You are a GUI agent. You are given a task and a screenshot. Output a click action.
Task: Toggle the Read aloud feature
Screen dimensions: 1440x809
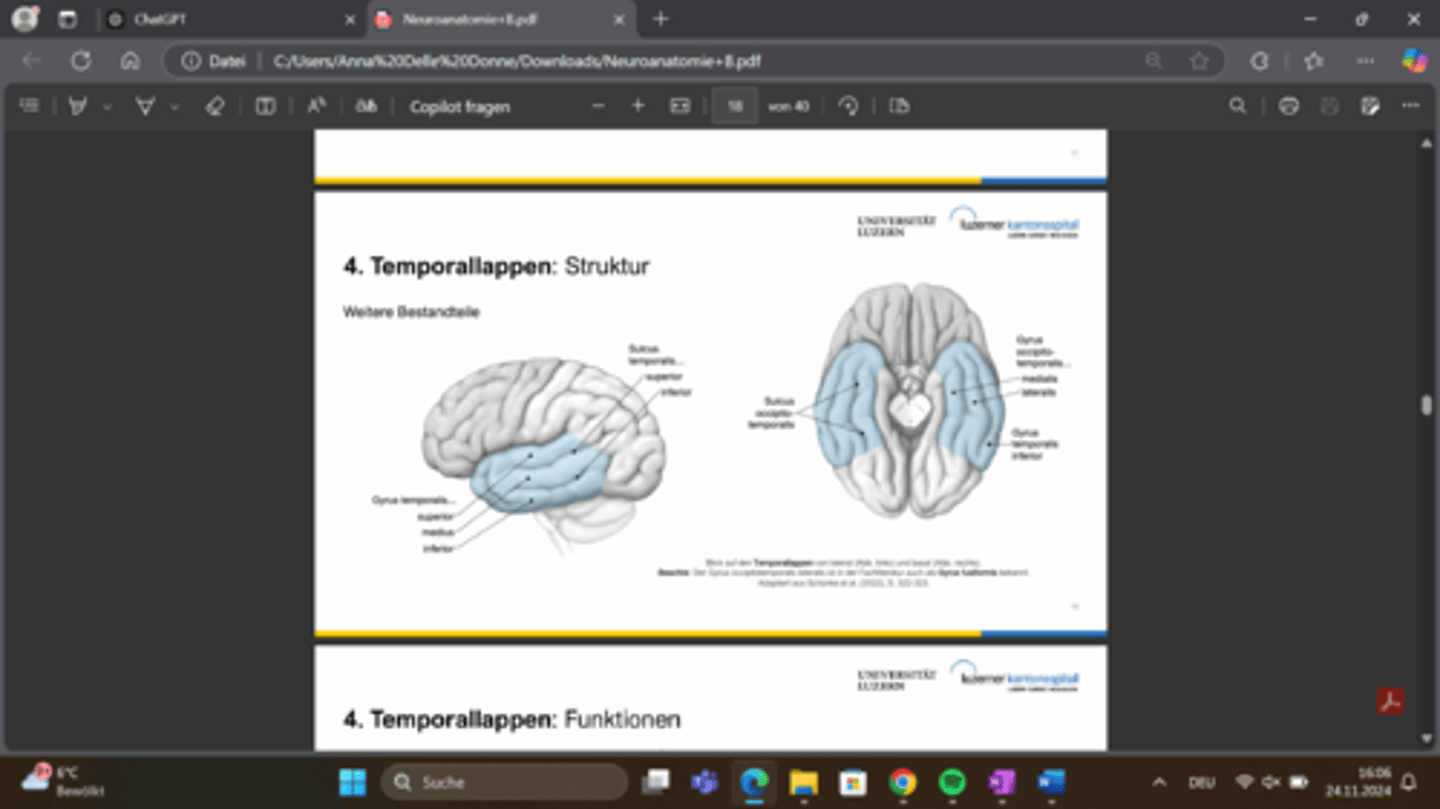(x=316, y=106)
